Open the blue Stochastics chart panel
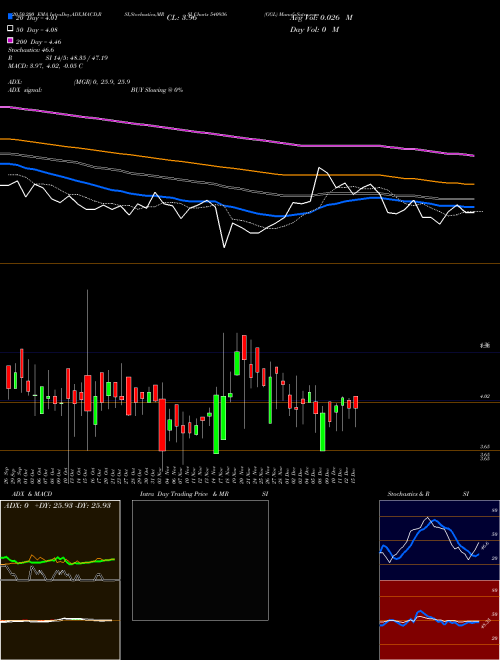Image resolution: width=500 pixels, height=660 pixels. click(439, 540)
